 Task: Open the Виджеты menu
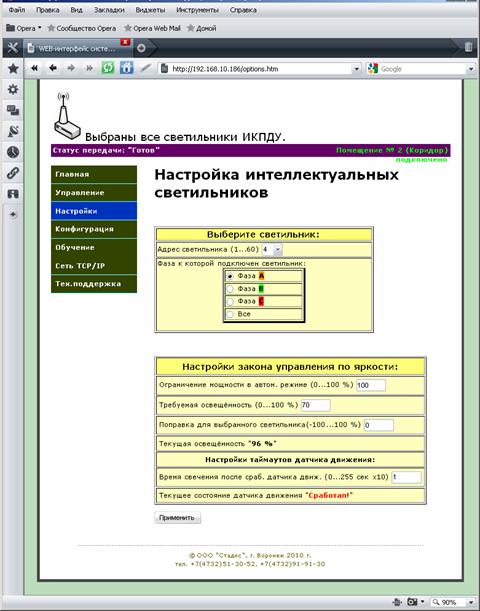click(150, 10)
